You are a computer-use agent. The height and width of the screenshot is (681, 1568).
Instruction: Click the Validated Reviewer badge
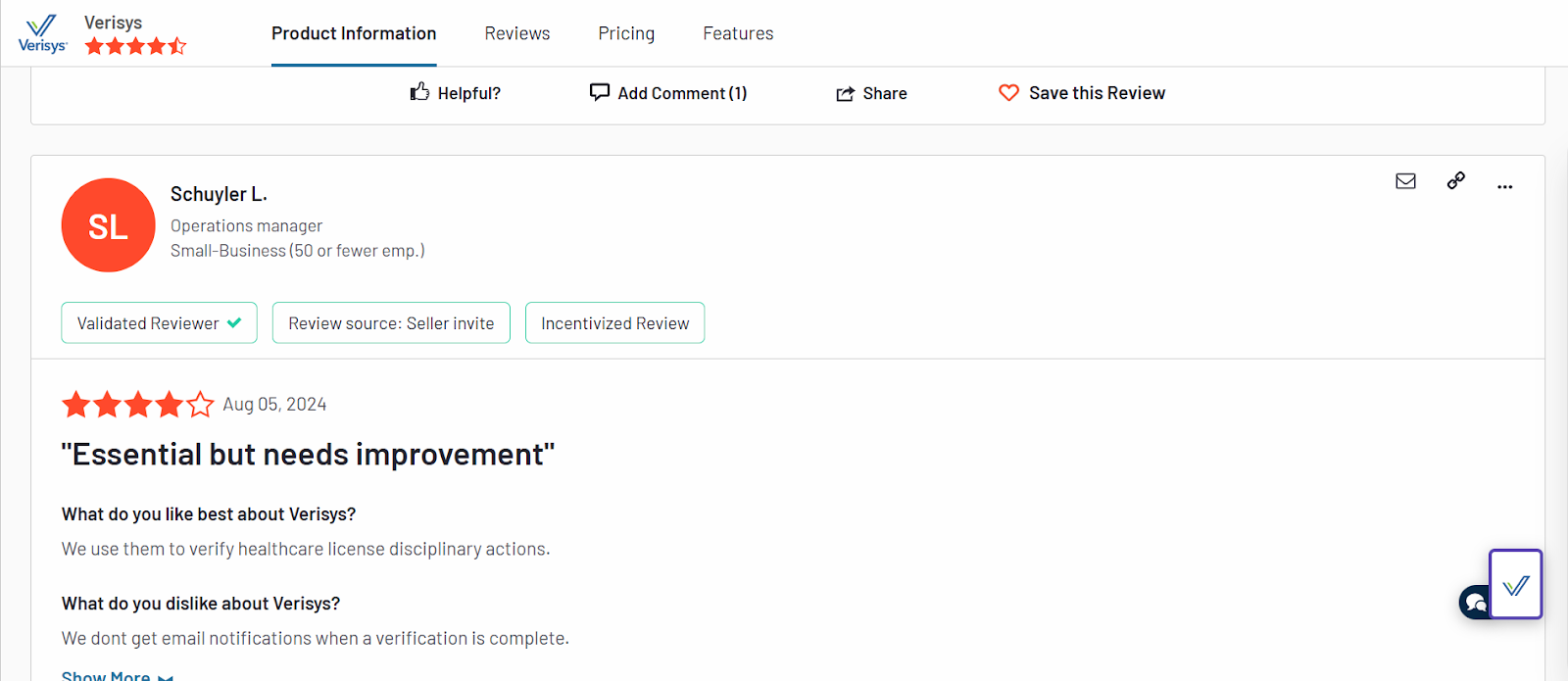click(159, 323)
